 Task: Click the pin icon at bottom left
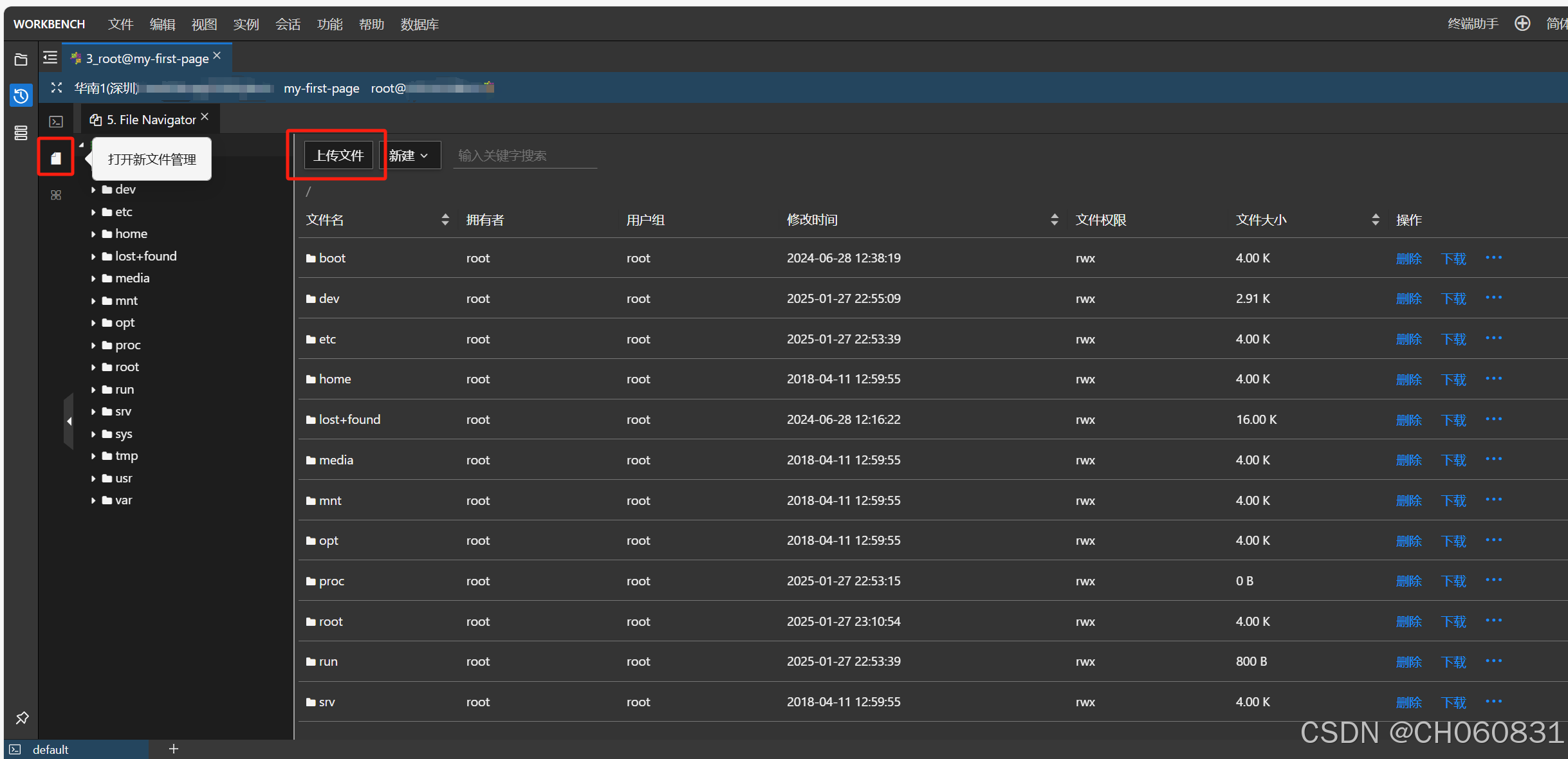tap(22, 717)
